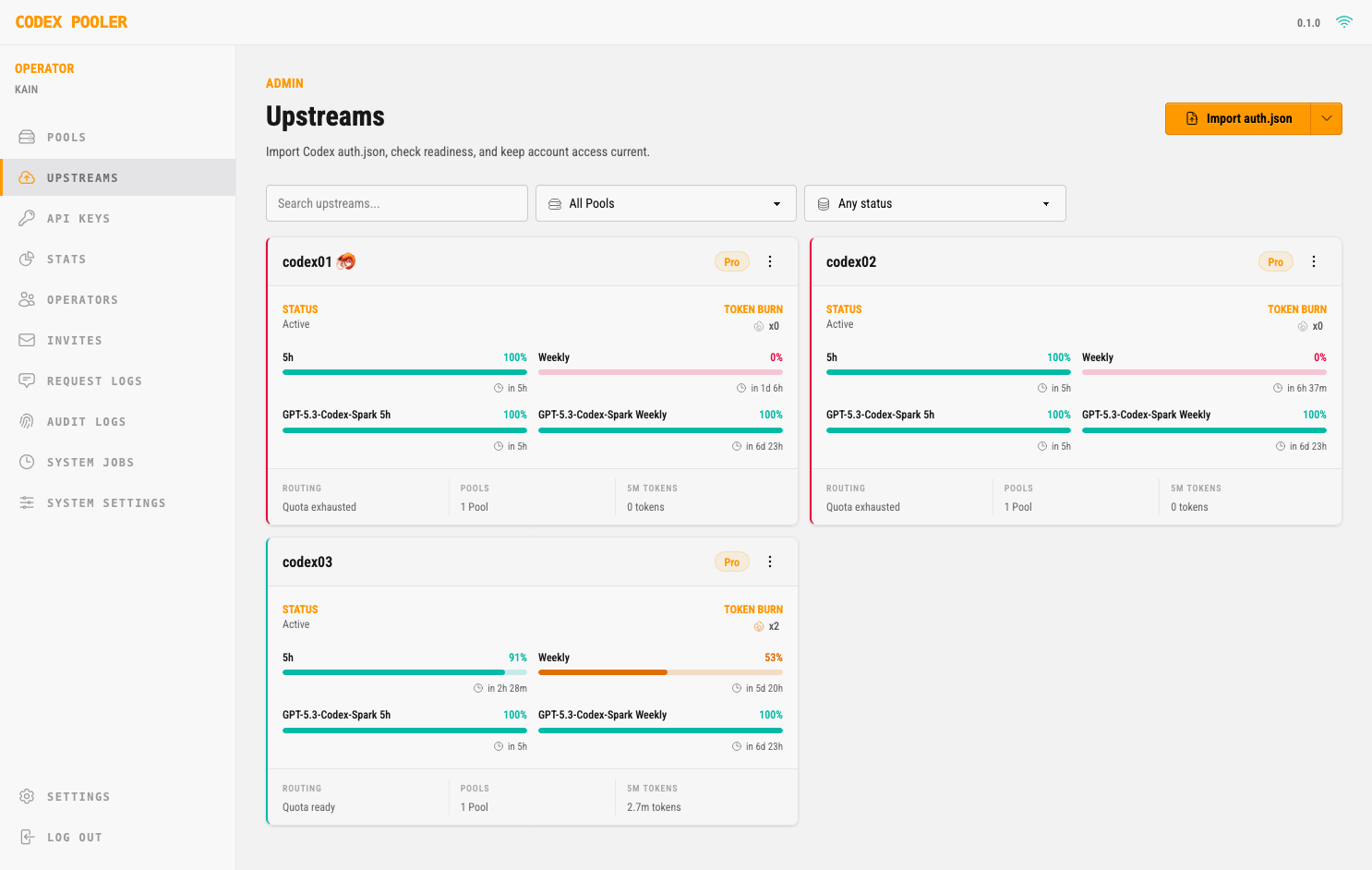This screenshot has height=870, width=1372.
Task: Open the All Pools filter dropdown
Action: 666,203
